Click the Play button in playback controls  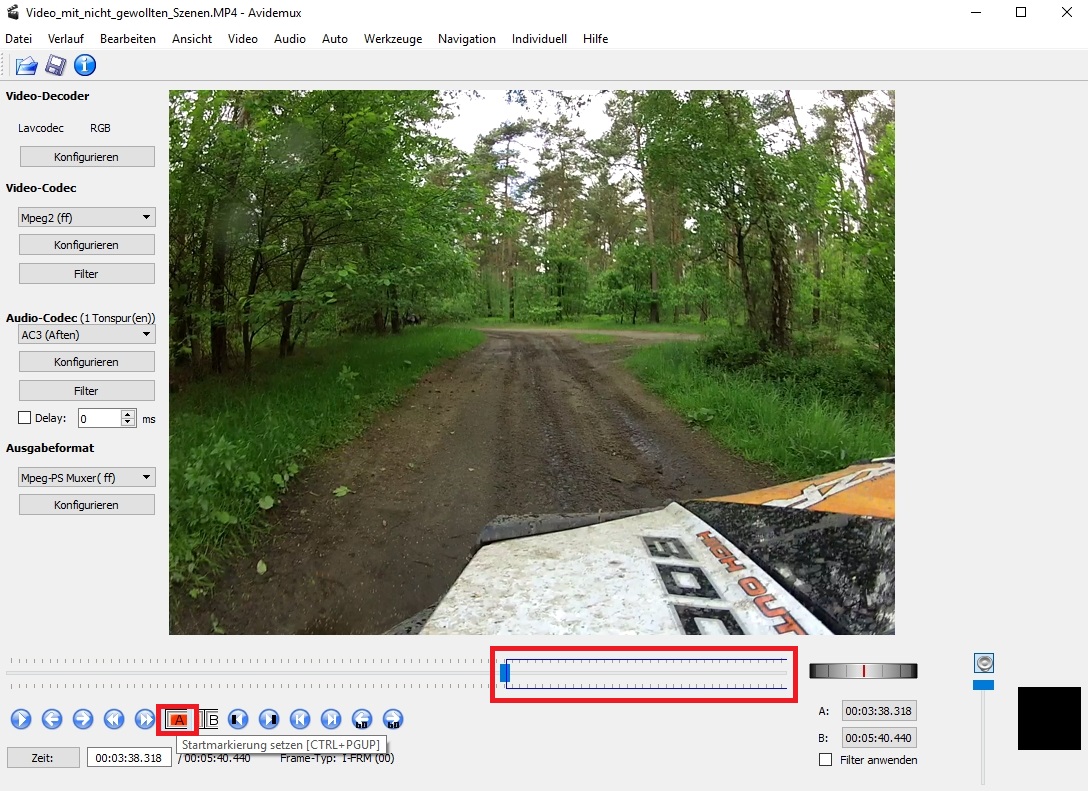21,719
